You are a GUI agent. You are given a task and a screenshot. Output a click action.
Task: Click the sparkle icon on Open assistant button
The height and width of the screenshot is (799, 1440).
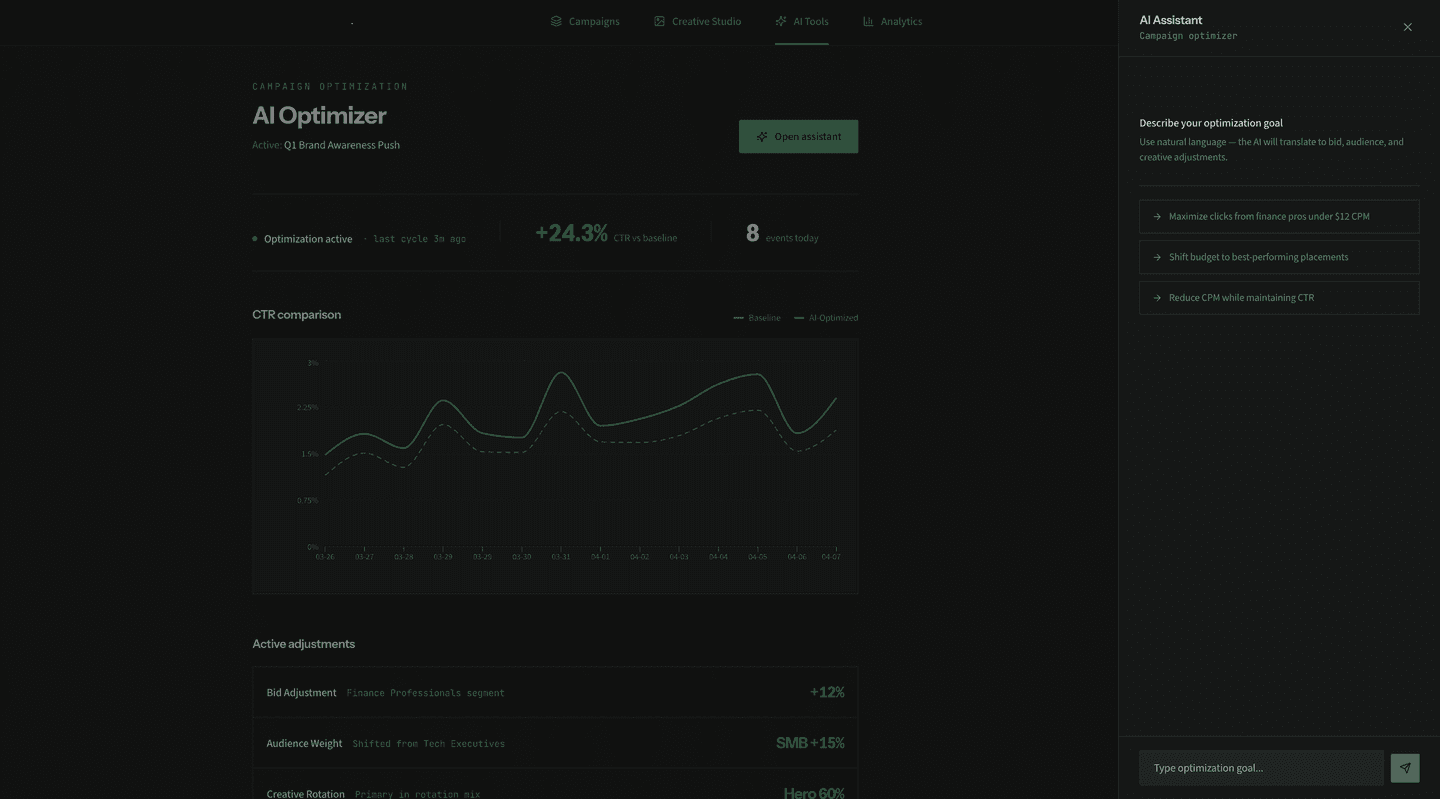(x=762, y=136)
